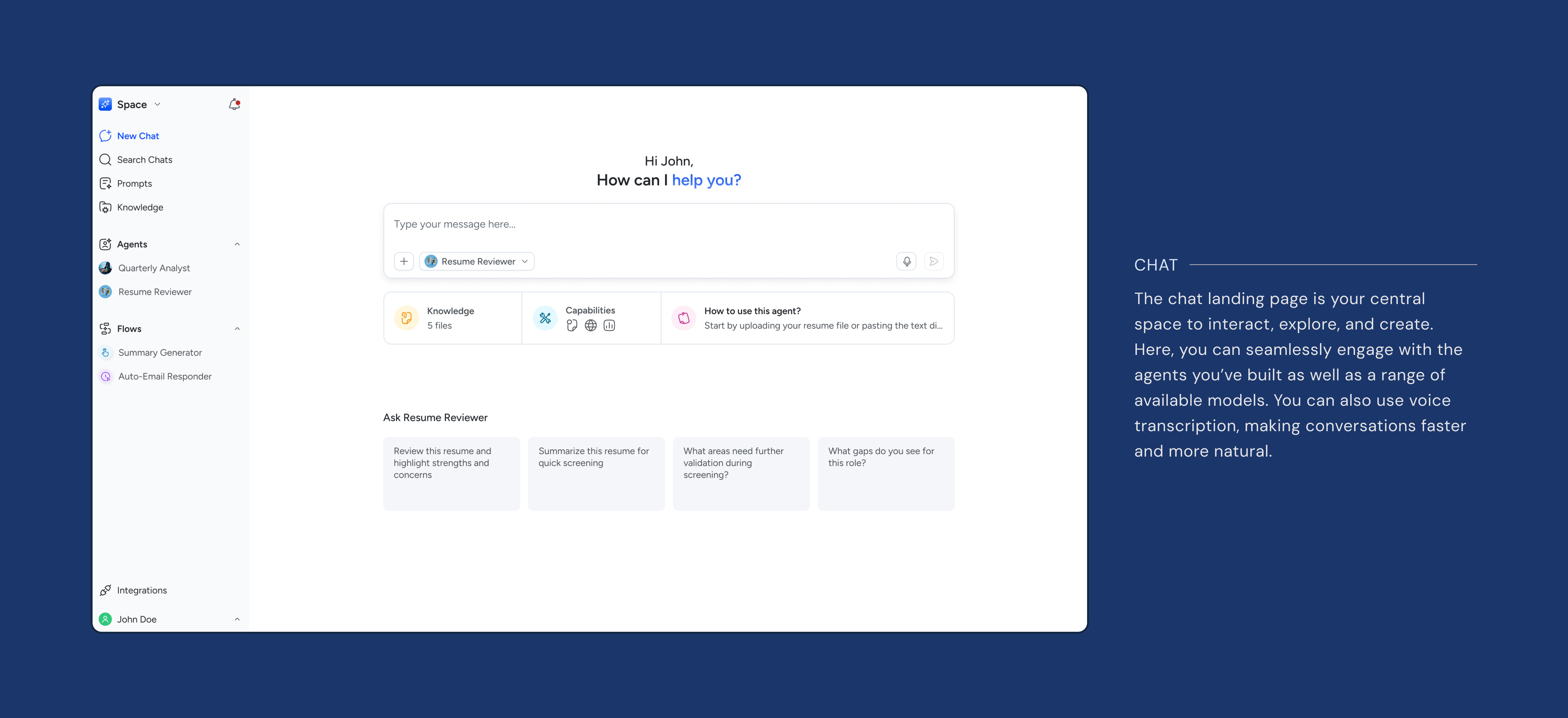The width and height of the screenshot is (1568, 718).
Task: Collapse the Agents section
Action: coord(237,244)
